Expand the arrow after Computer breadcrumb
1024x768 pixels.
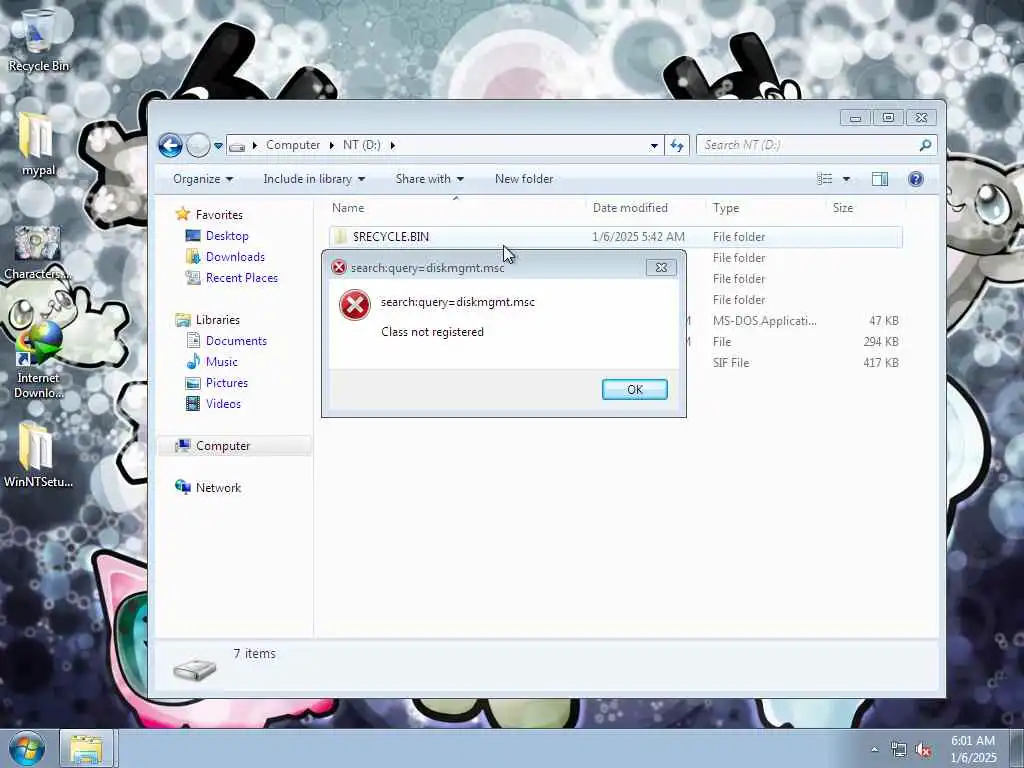click(332, 145)
